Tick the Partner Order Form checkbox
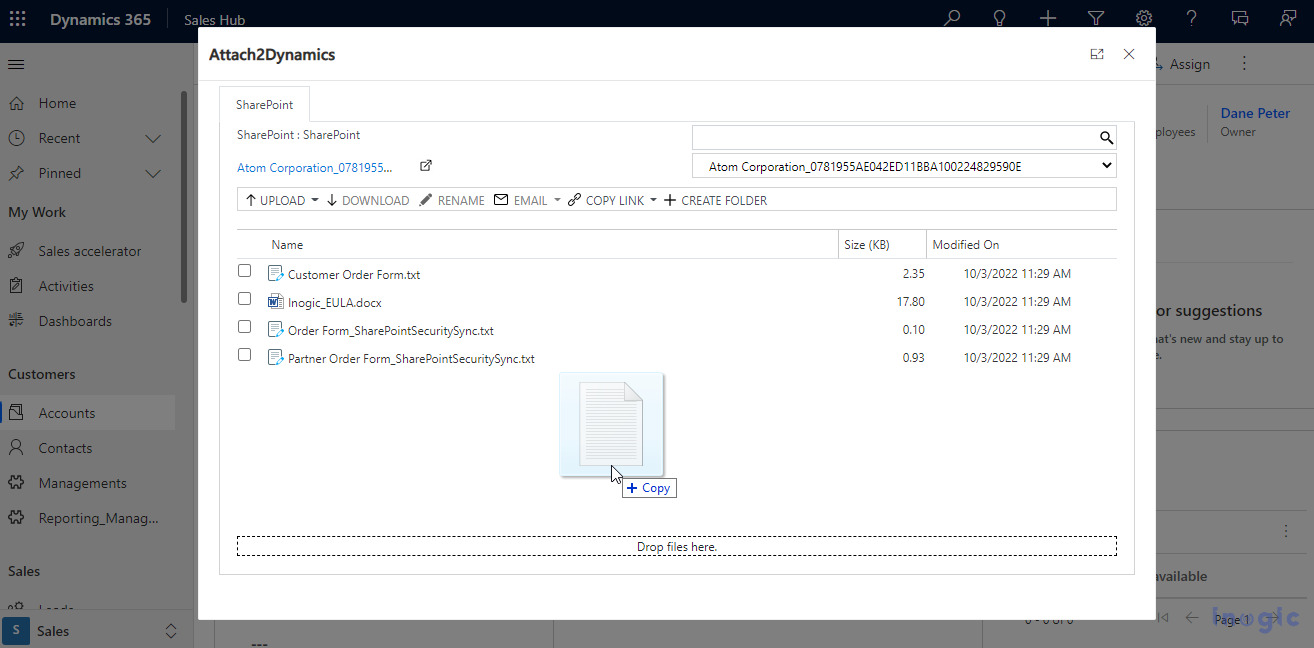The height and width of the screenshot is (648, 1314). pyautogui.click(x=244, y=354)
